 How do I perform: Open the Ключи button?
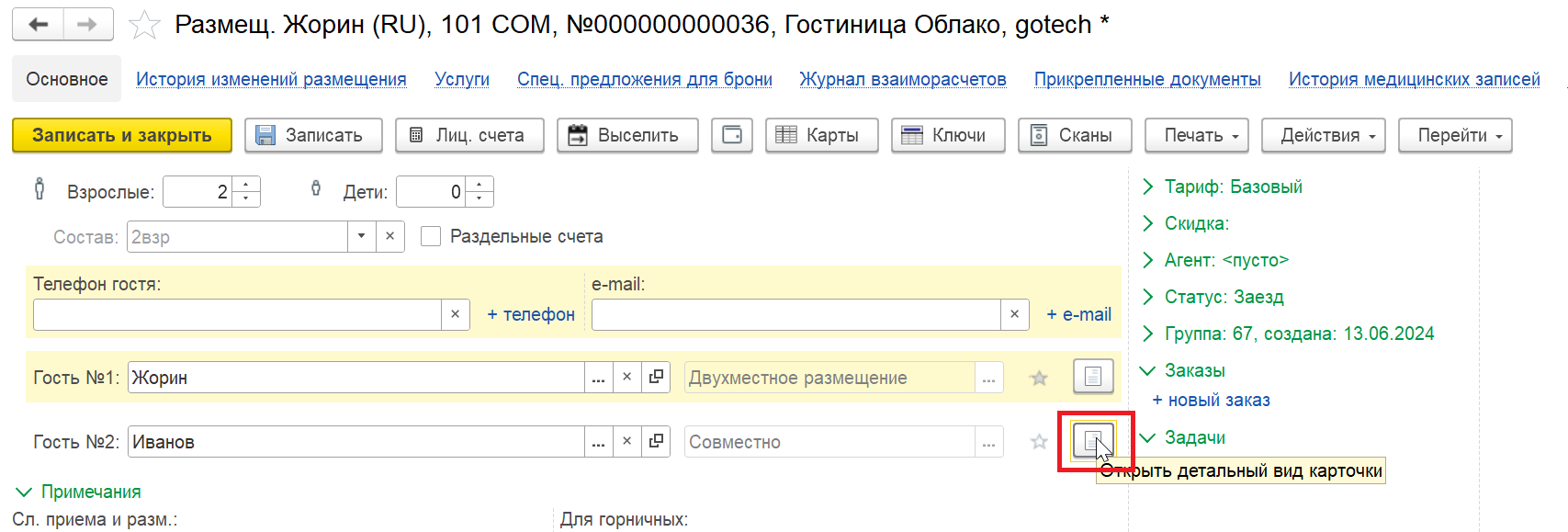point(948,135)
